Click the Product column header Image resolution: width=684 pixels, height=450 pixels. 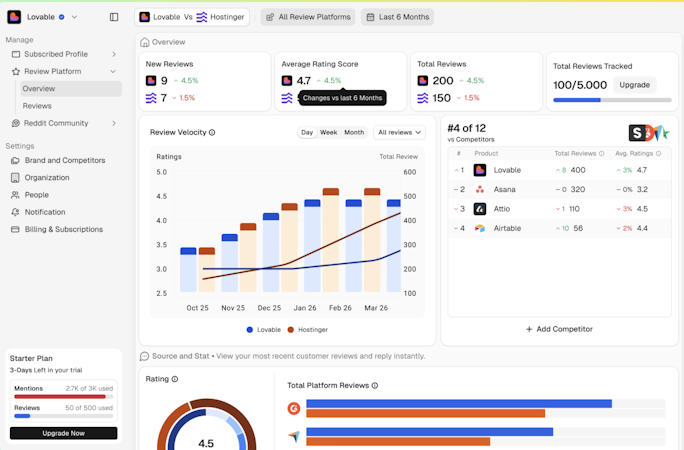[486, 153]
